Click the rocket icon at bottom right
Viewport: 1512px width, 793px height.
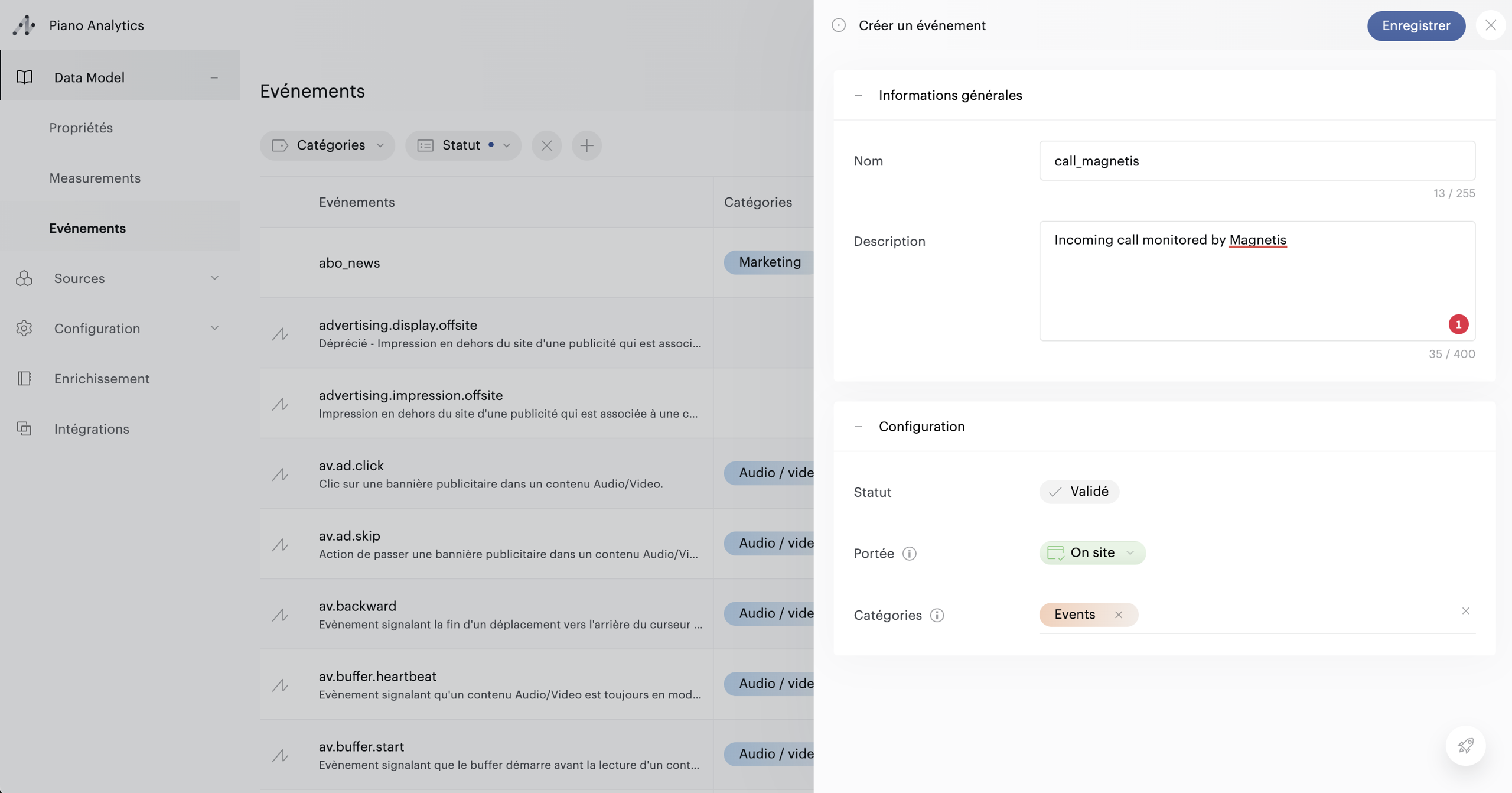1465,746
